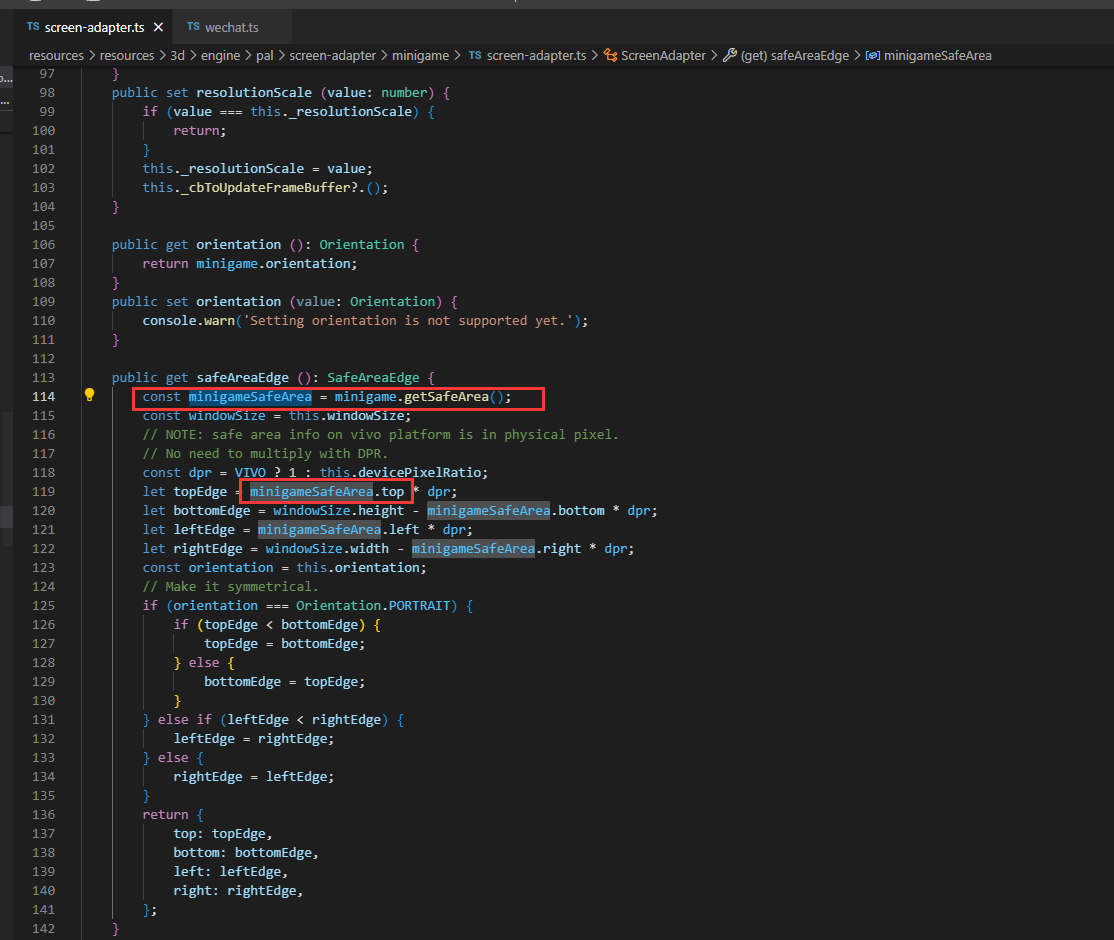
Task: Click the TS file icon on the screen-adapter.ts tab
Action: [x=33, y=27]
